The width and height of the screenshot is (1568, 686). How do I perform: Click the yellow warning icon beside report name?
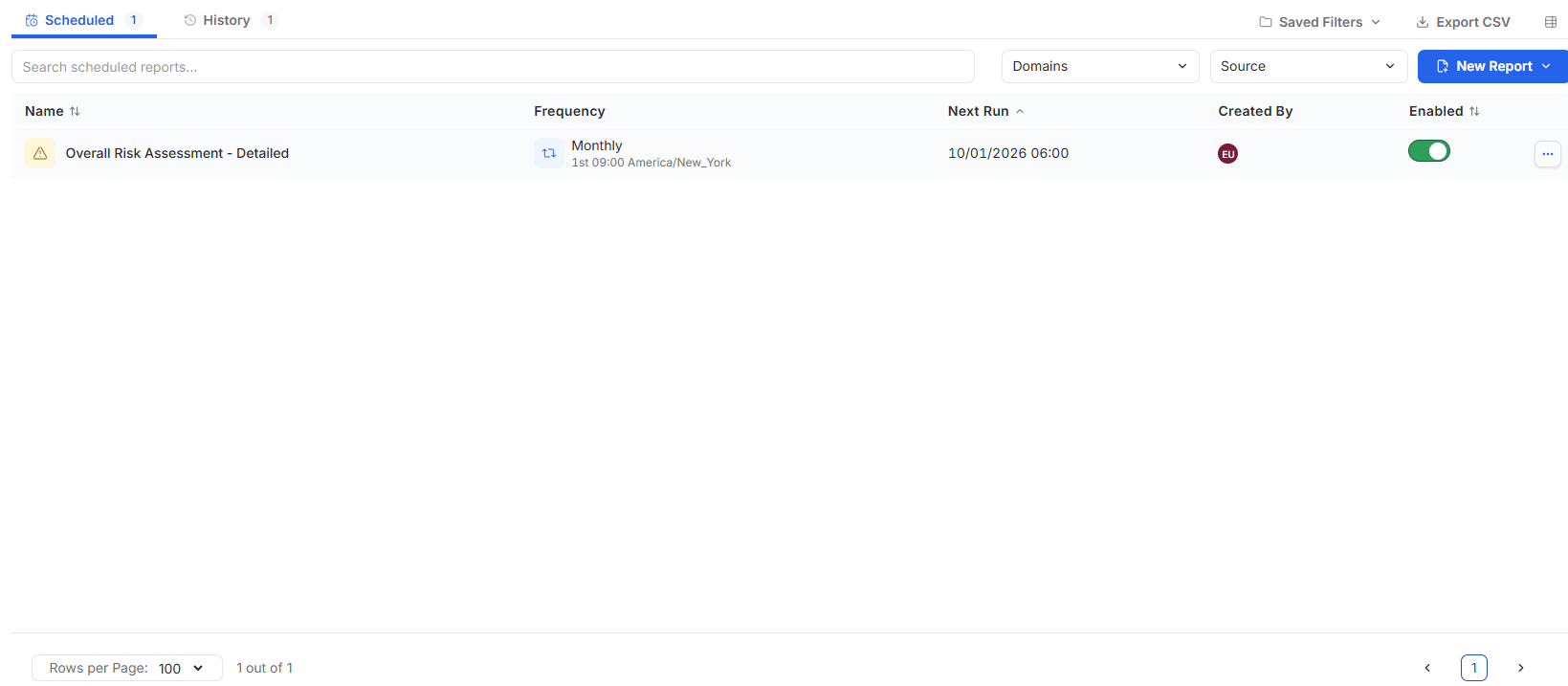pyautogui.click(x=40, y=153)
